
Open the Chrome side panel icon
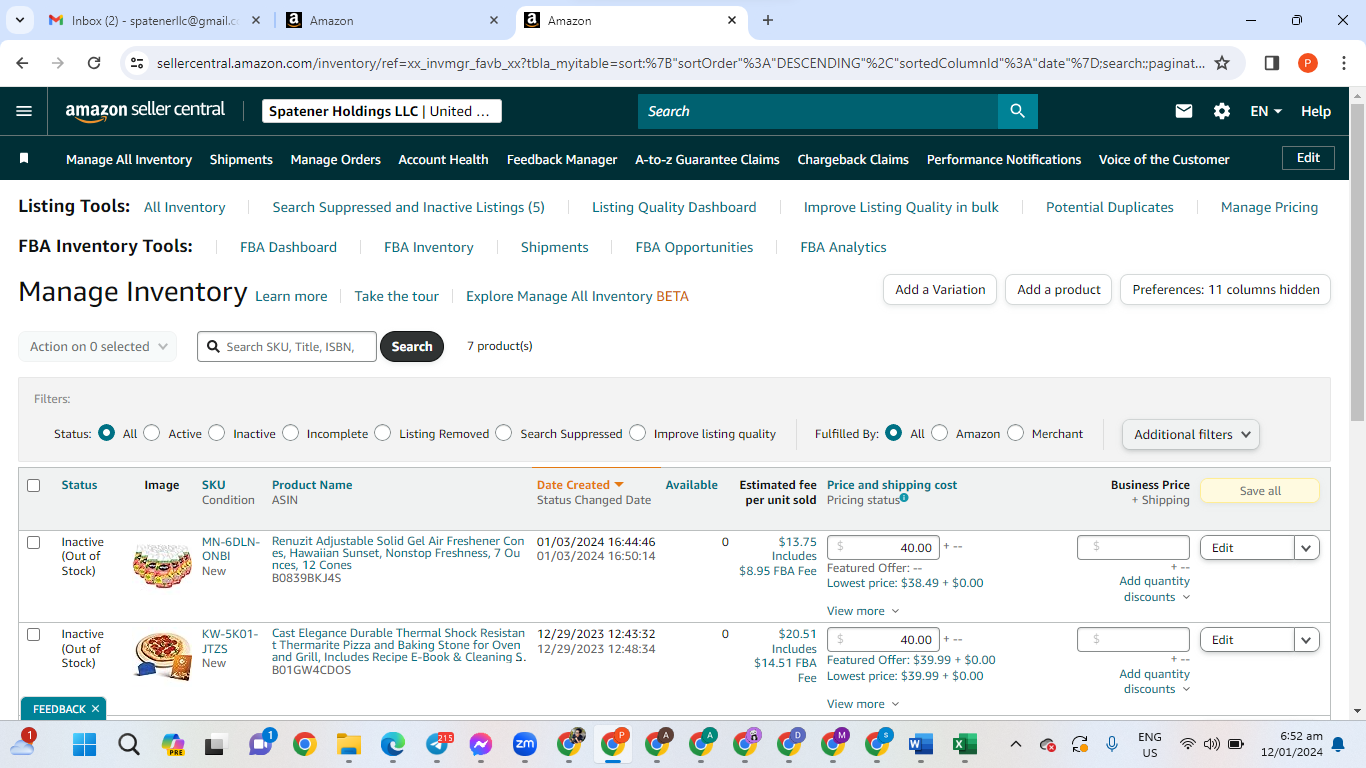coord(1272,63)
